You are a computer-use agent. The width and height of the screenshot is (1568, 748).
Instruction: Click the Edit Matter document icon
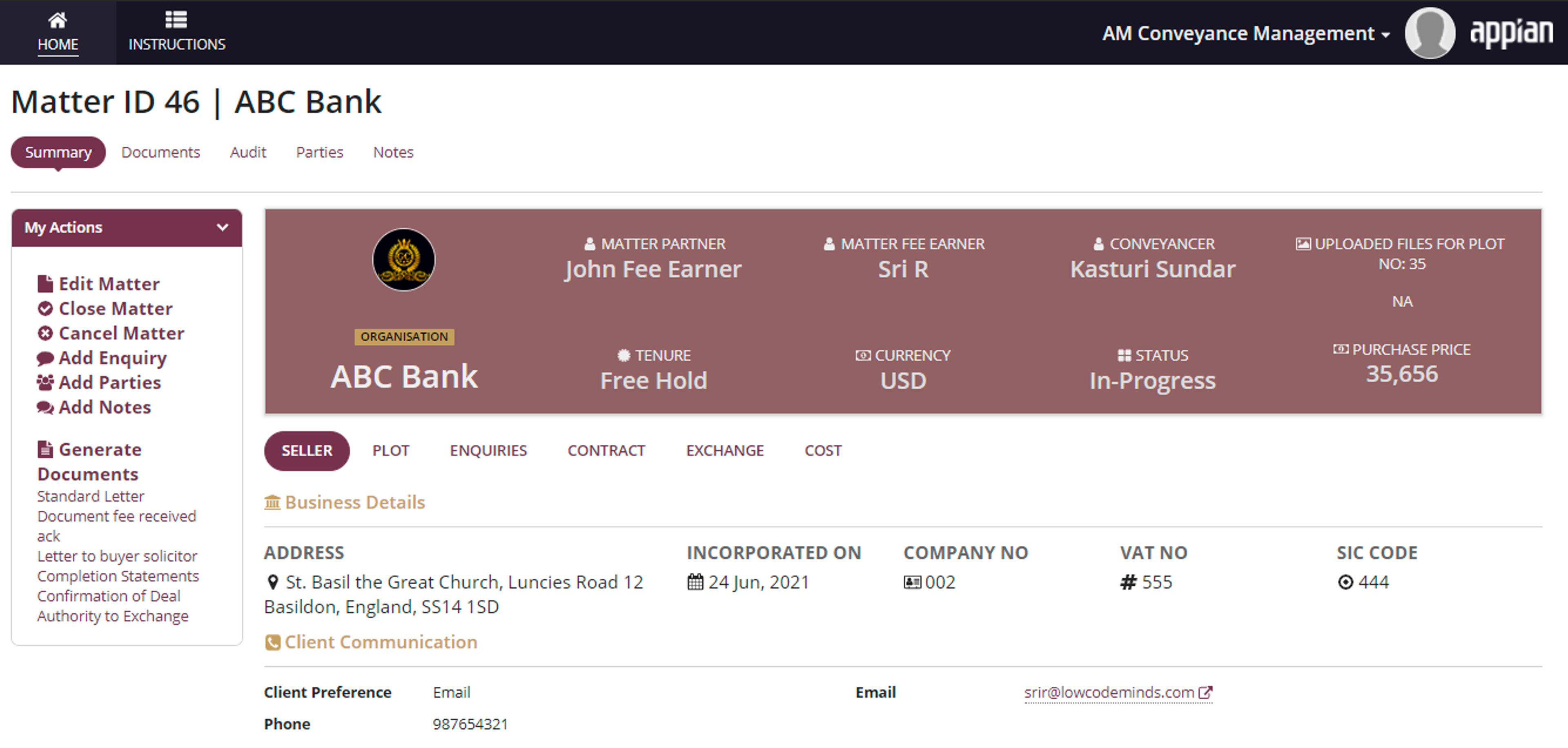45,284
